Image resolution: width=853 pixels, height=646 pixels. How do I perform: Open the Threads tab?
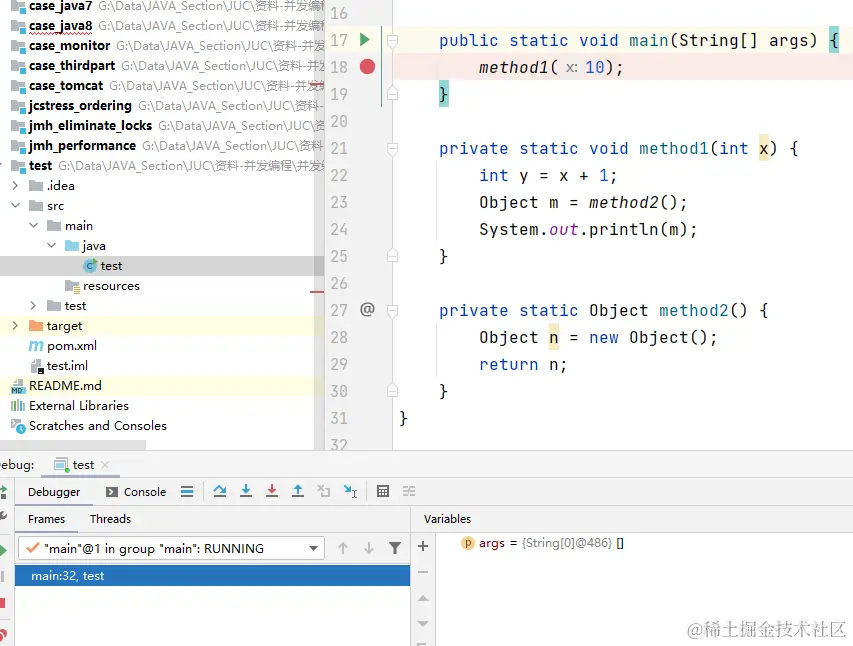[x=110, y=519]
